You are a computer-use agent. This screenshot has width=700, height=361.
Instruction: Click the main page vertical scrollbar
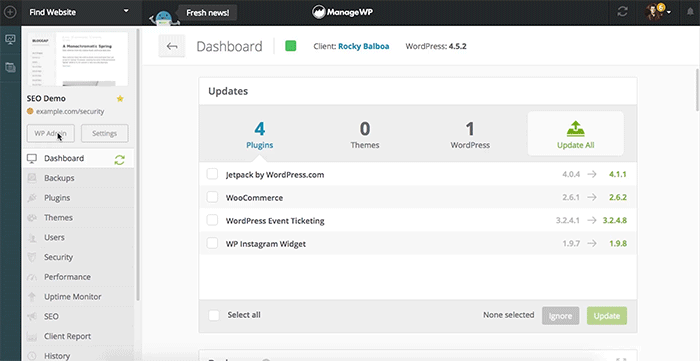pos(697,89)
